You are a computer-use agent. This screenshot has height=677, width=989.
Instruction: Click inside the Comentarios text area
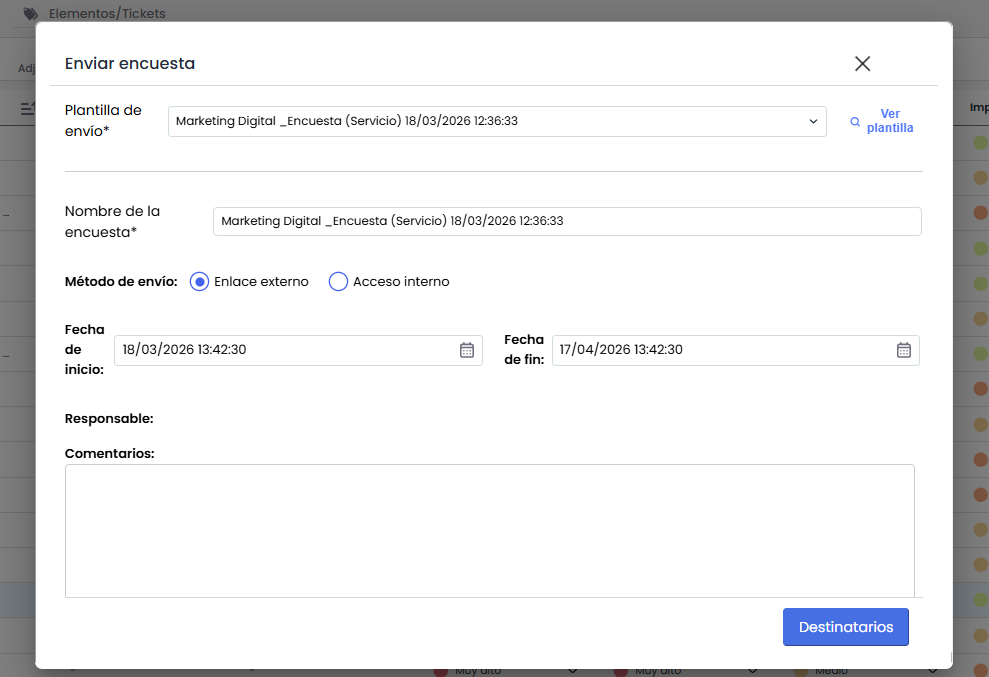pyautogui.click(x=489, y=530)
